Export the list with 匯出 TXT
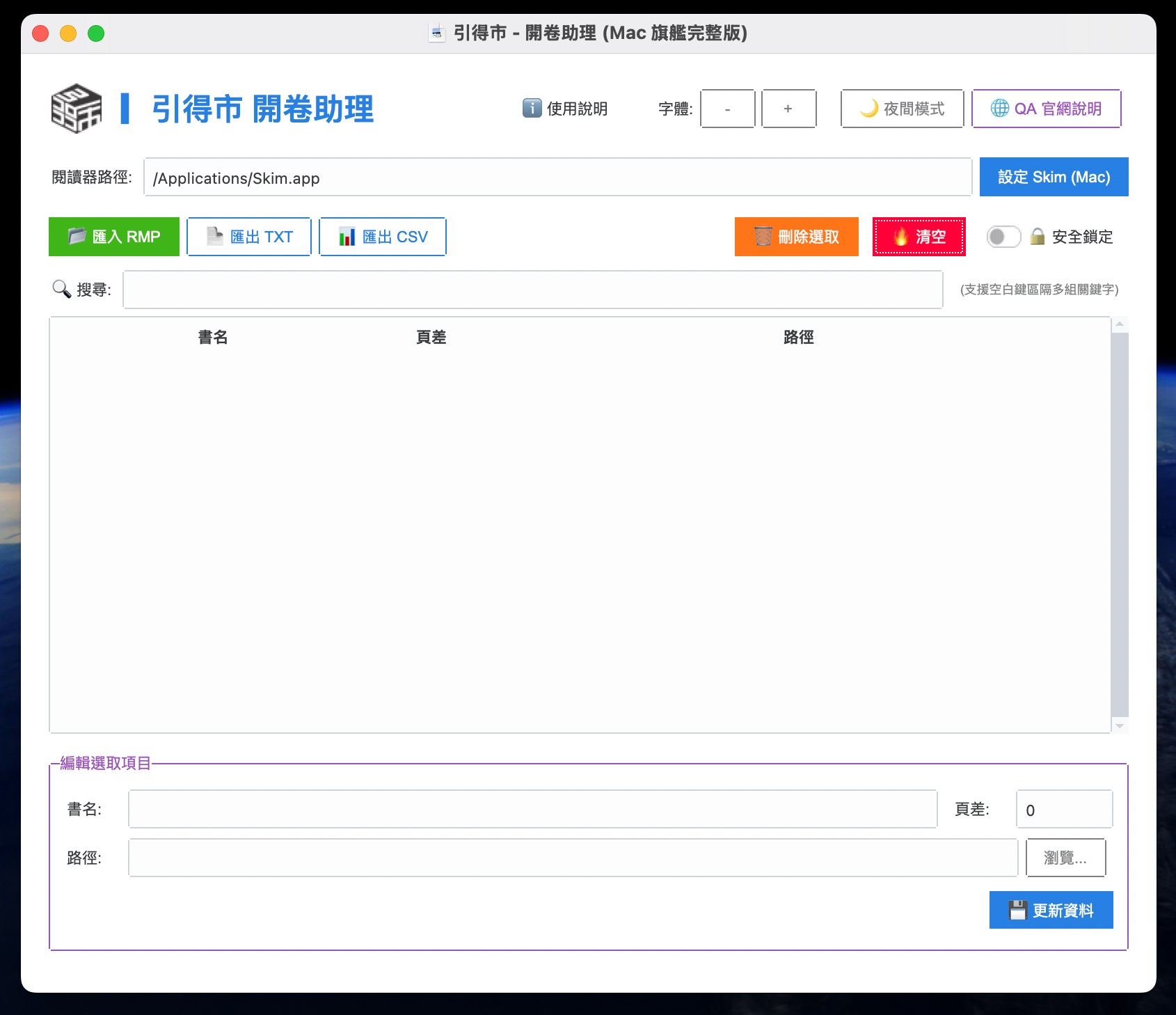This screenshot has height=1015, width=1176. pyautogui.click(x=249, y=237)
